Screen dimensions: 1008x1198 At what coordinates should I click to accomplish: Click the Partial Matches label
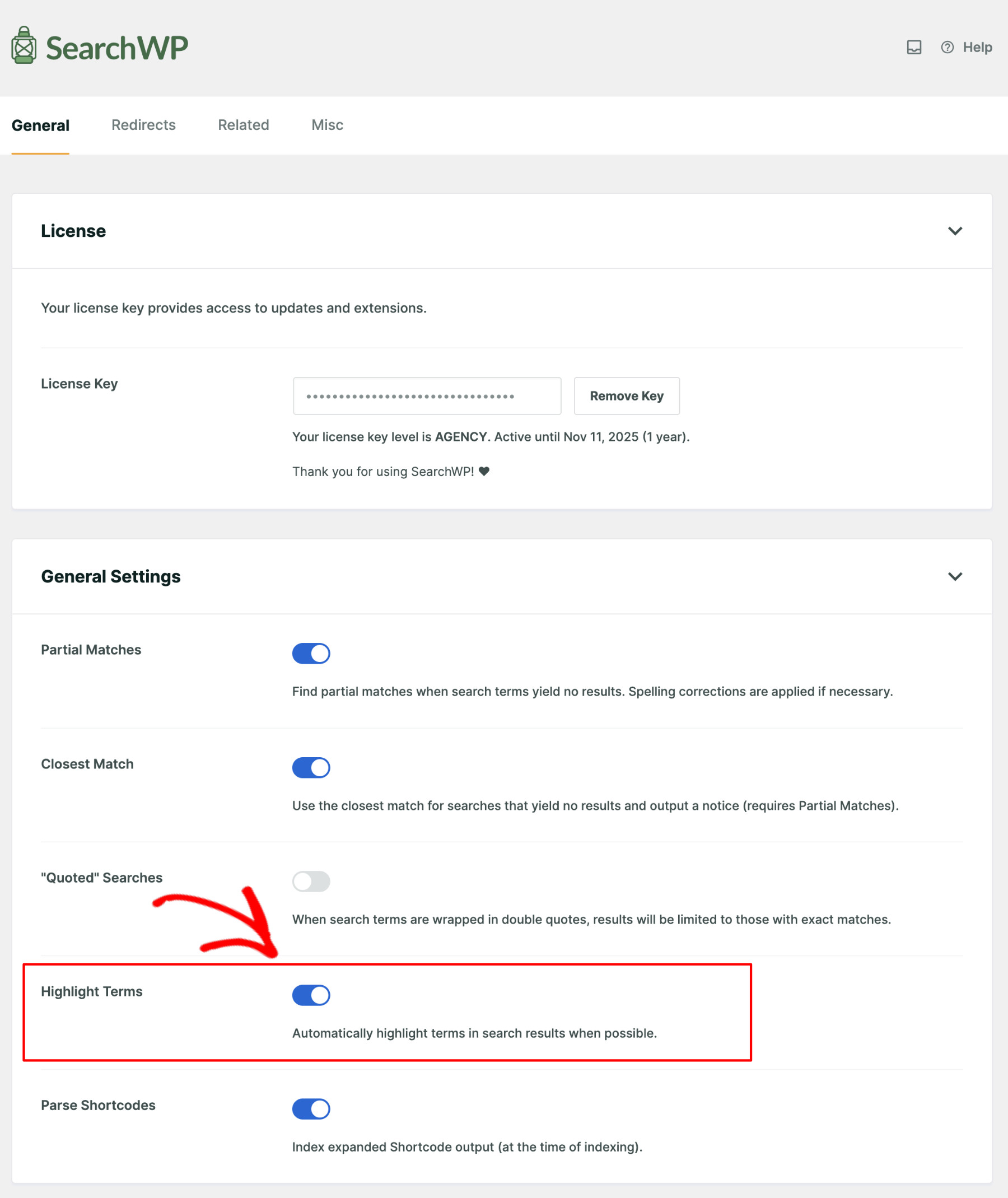click(91, 650)
